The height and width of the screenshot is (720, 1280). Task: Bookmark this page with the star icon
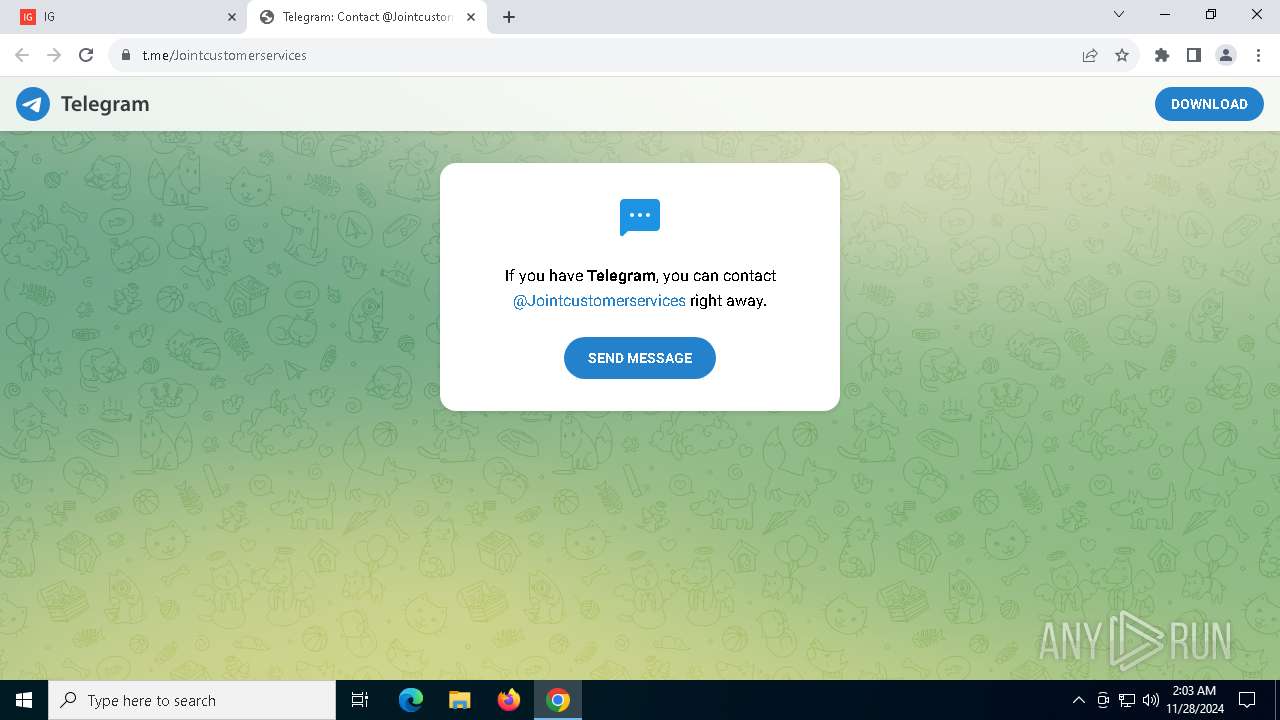click(1122, 55)
